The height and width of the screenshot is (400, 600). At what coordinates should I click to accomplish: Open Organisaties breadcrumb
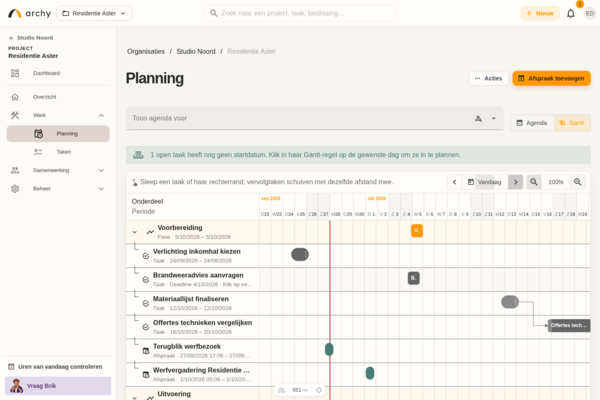click(146, 51)
